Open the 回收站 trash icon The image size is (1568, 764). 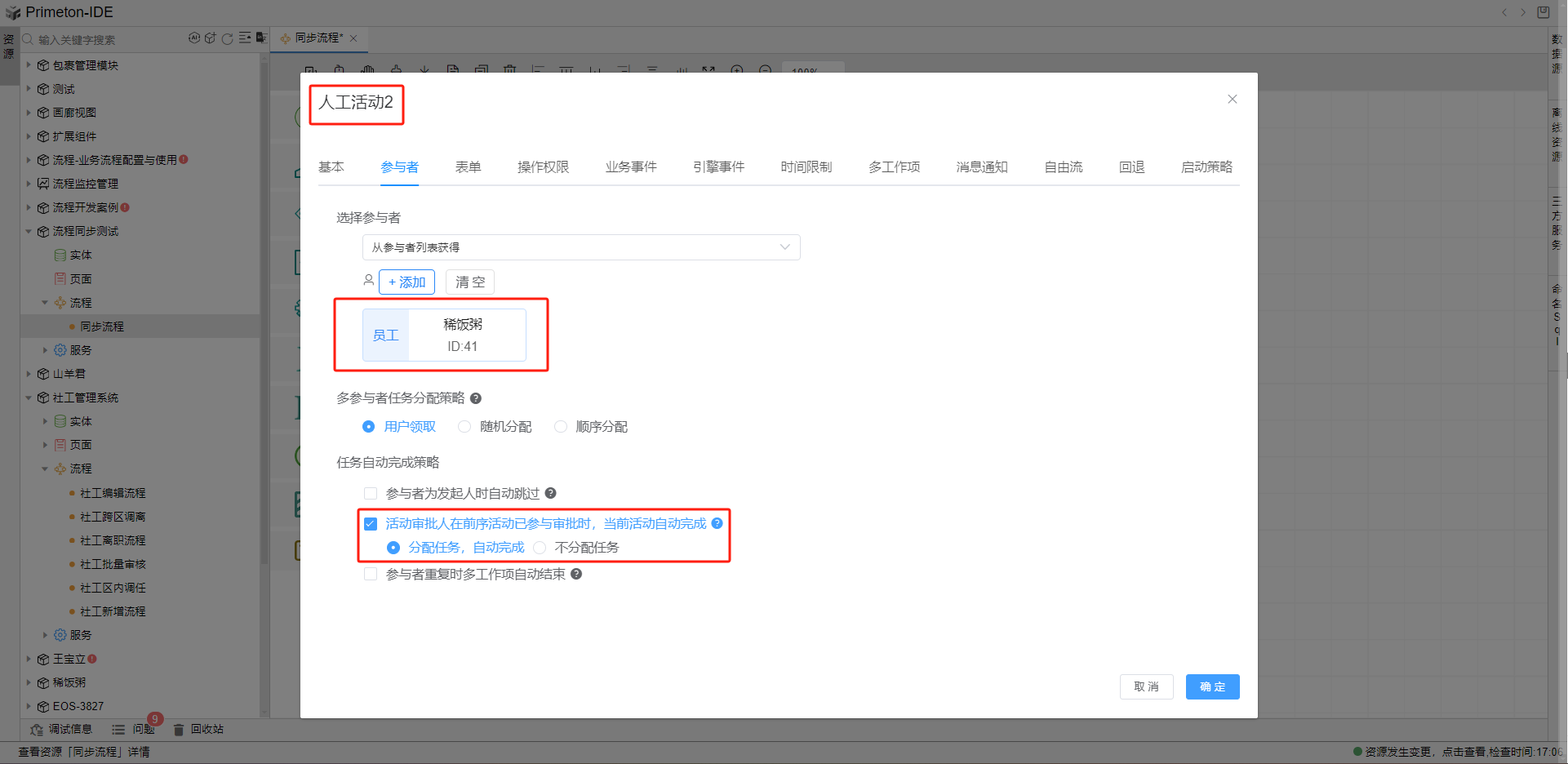tap(179, 730)
